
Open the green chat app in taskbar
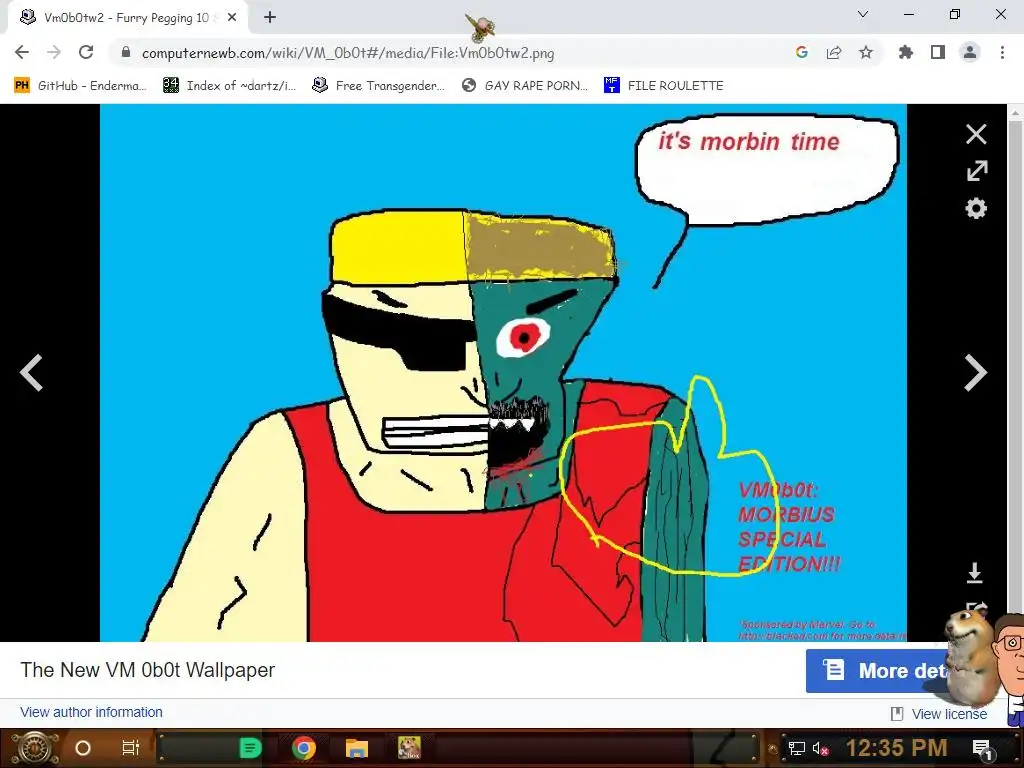(x=251, y=748)
